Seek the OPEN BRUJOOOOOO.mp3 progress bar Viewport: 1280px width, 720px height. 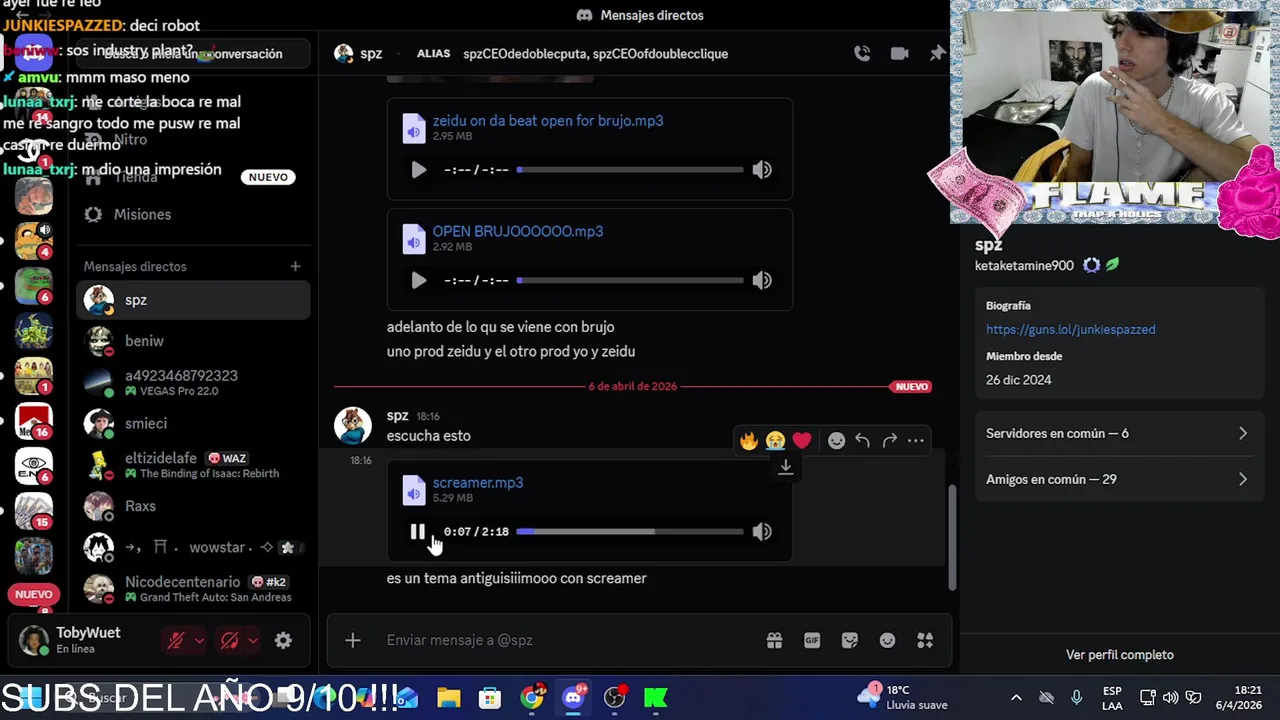tap(630, 281)
